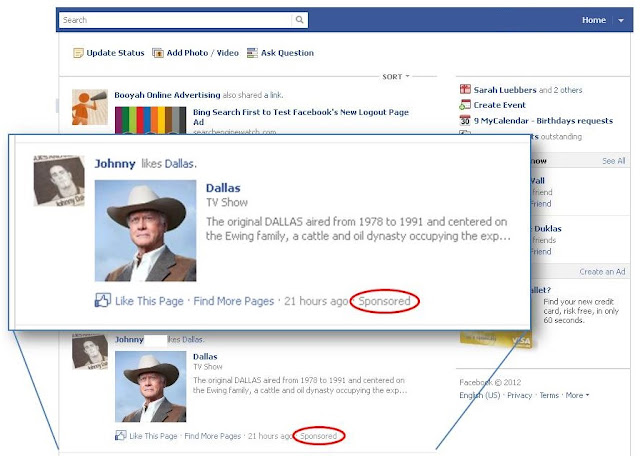Screen dimensions: 640x456
Task: Click the colorful article thumbnail
Action: (150, 120)
